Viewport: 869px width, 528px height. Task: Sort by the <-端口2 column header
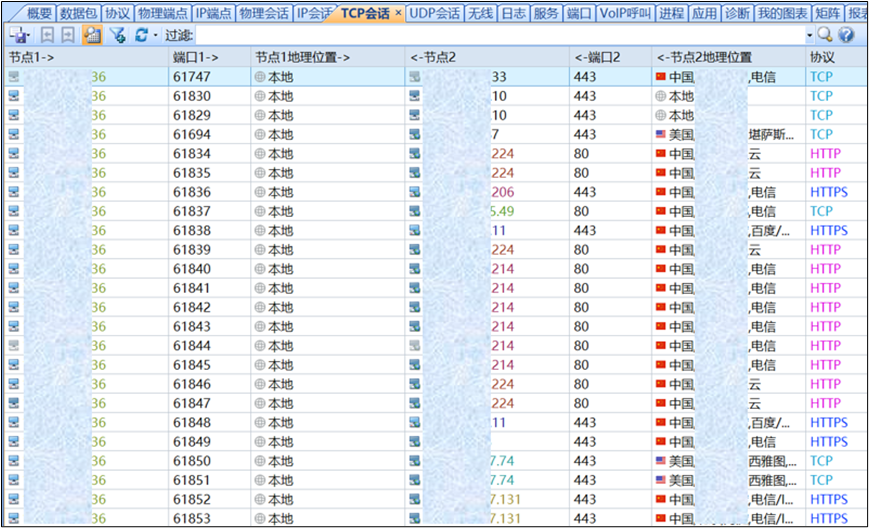[610, 57]
